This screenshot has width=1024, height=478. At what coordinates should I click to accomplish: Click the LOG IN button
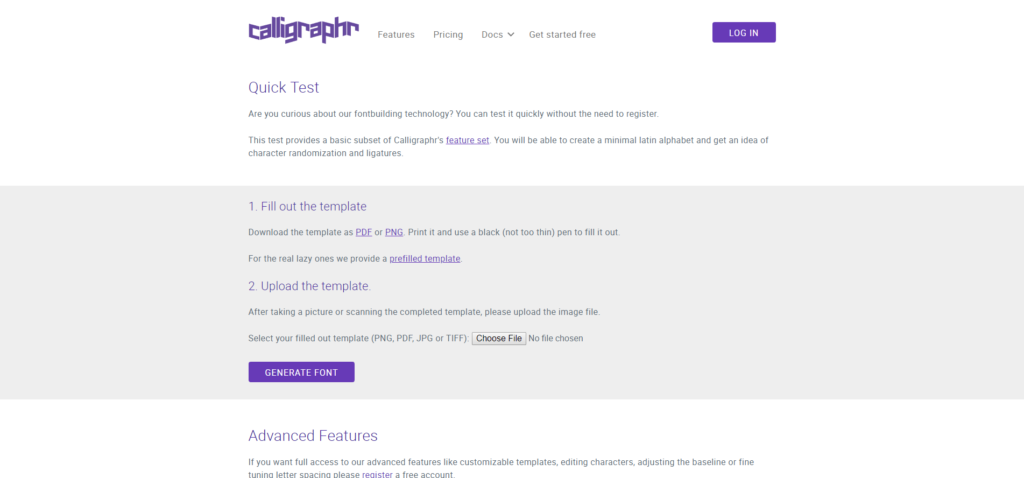[744, 33]
